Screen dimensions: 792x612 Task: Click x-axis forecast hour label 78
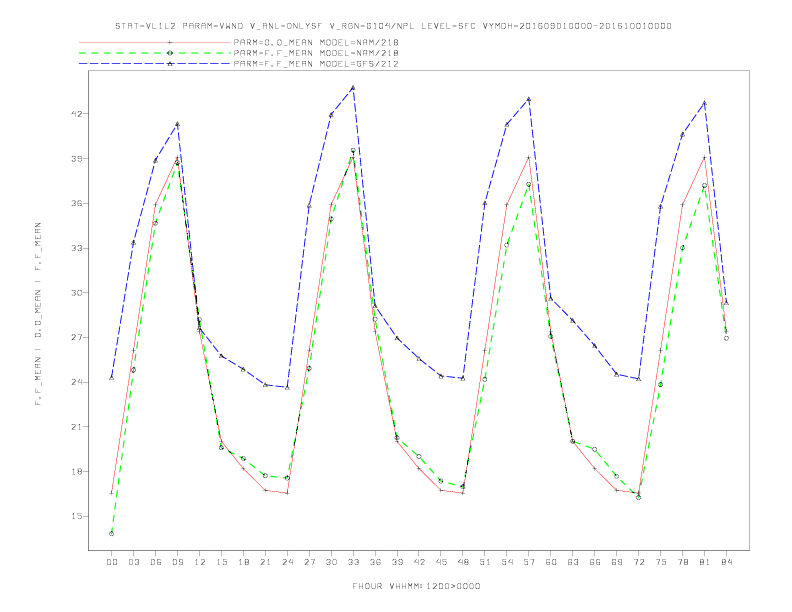(x=682, y=562)
